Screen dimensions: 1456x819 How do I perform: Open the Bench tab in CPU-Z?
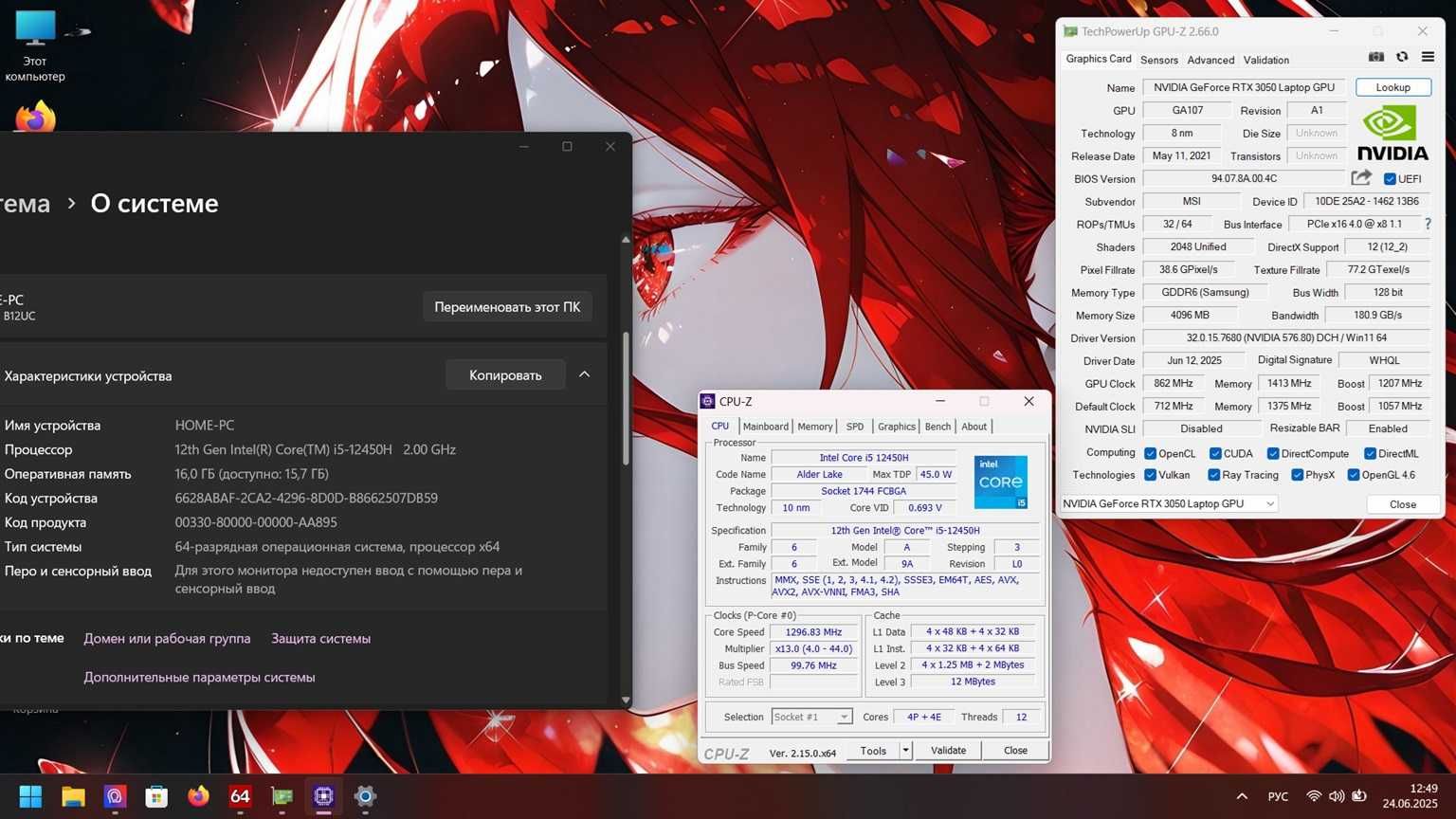click(937, 427)
